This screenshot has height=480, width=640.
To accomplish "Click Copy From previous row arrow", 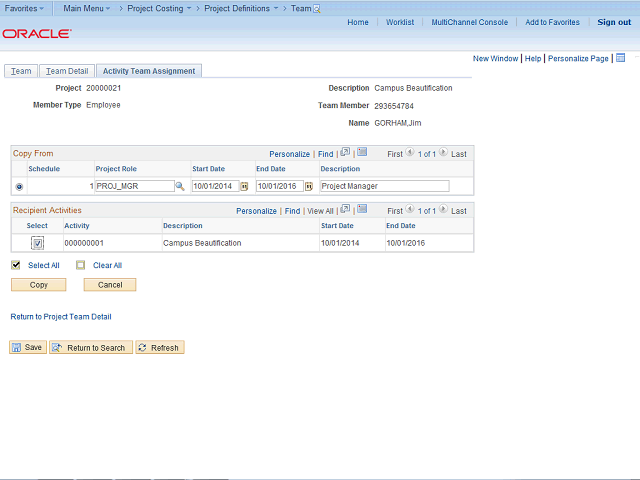I will pyautogui.click(x=410, y=152).
